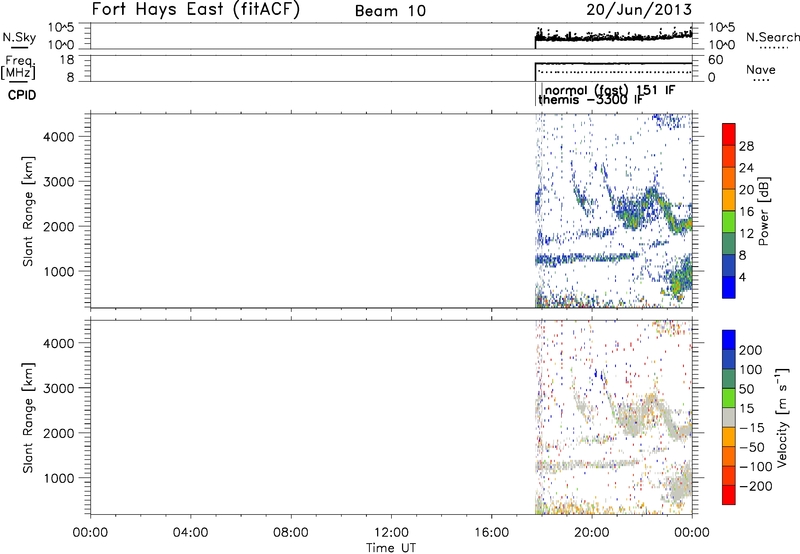Select the top blue Velocity colorbar segment

point(729,340)
